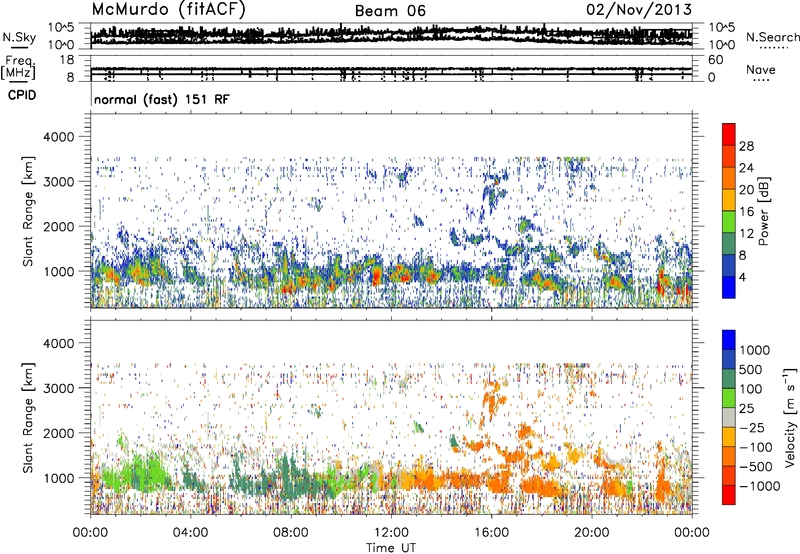
Task: Pick the gray -25 to 25 velocity segment
Action: 729,417
